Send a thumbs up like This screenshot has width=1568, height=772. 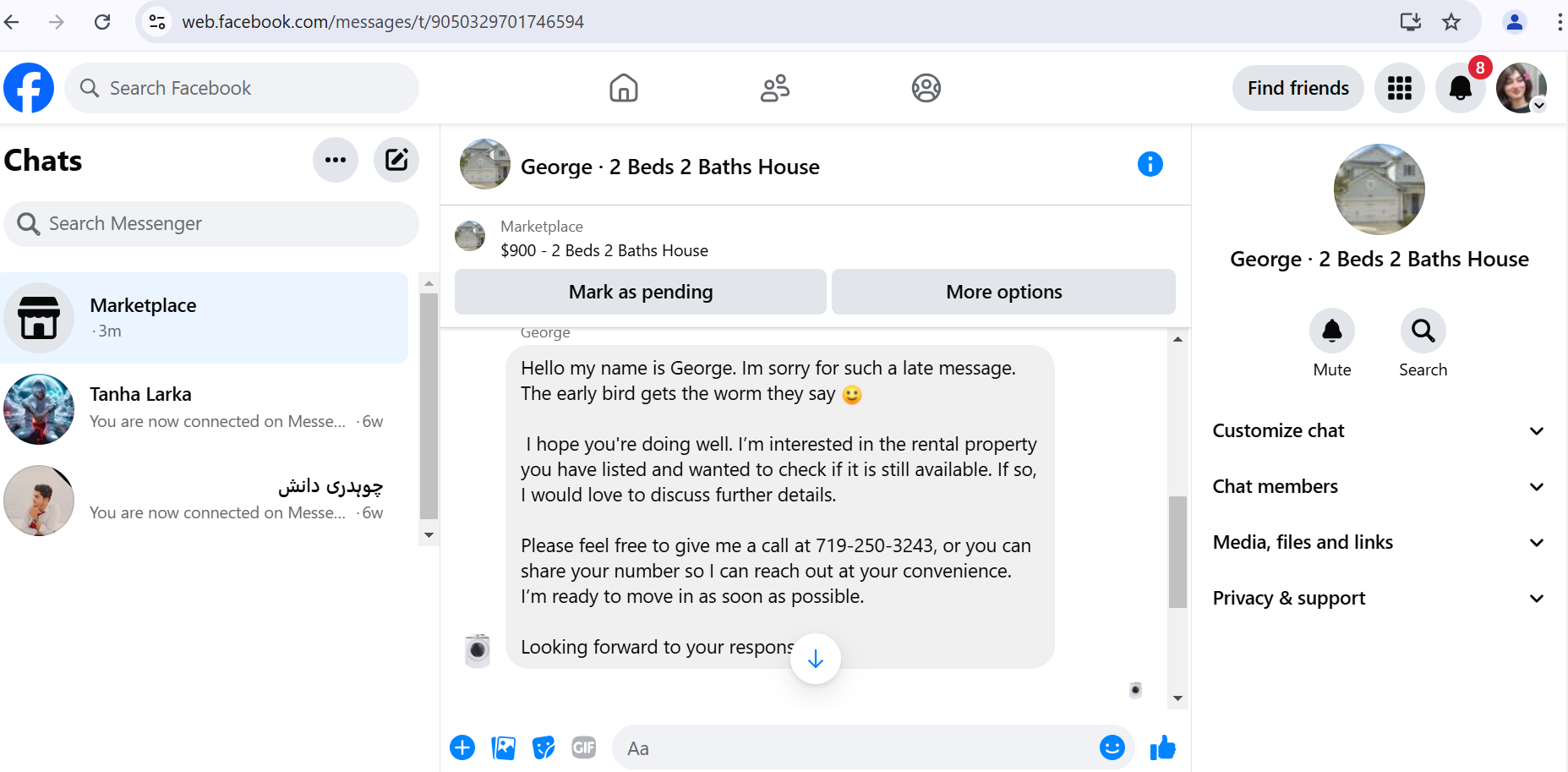(x=1163, y=747)
